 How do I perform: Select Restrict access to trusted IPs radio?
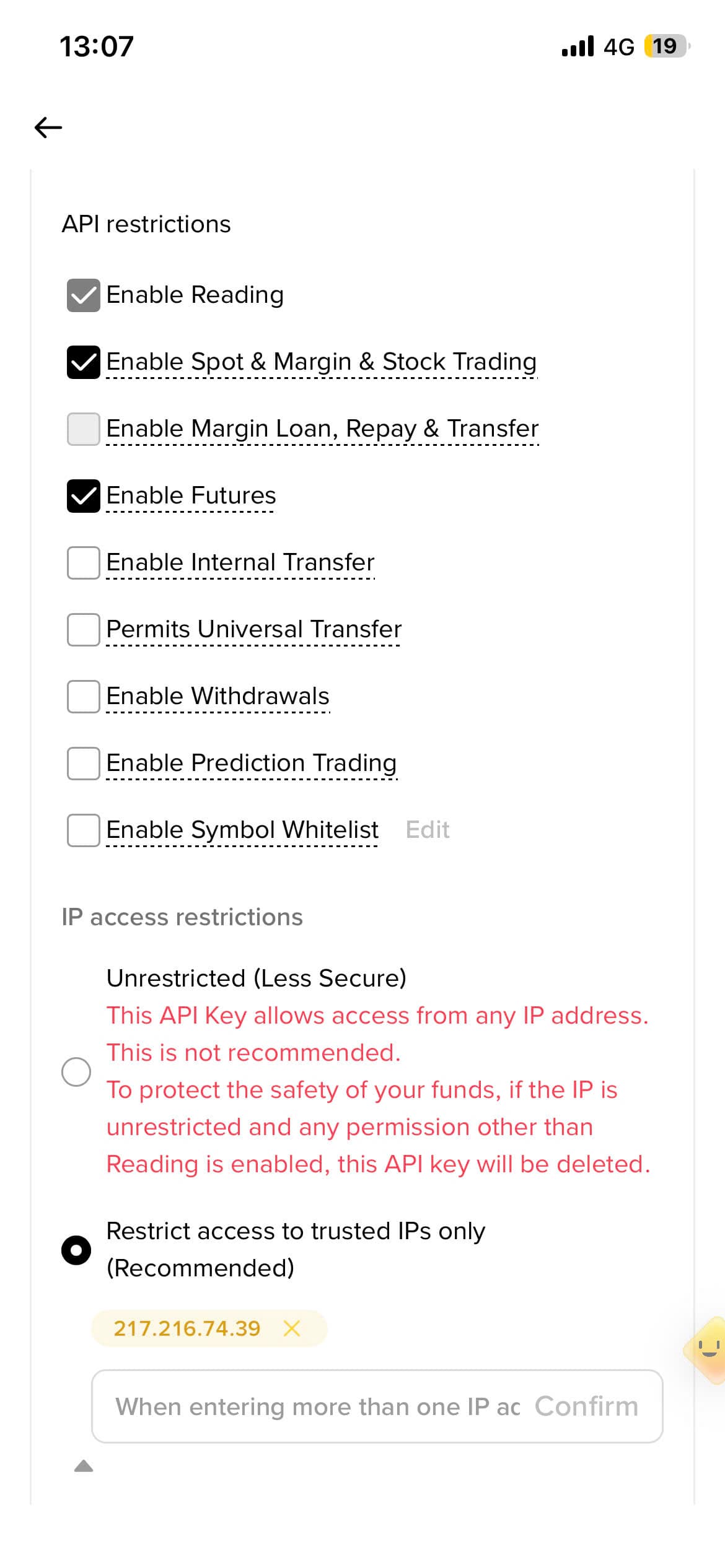[x=76, y=1250]
